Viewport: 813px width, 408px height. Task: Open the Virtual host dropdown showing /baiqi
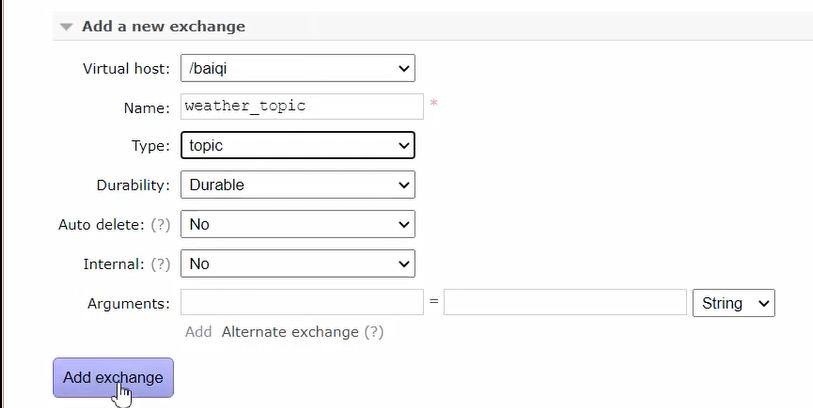297,68
